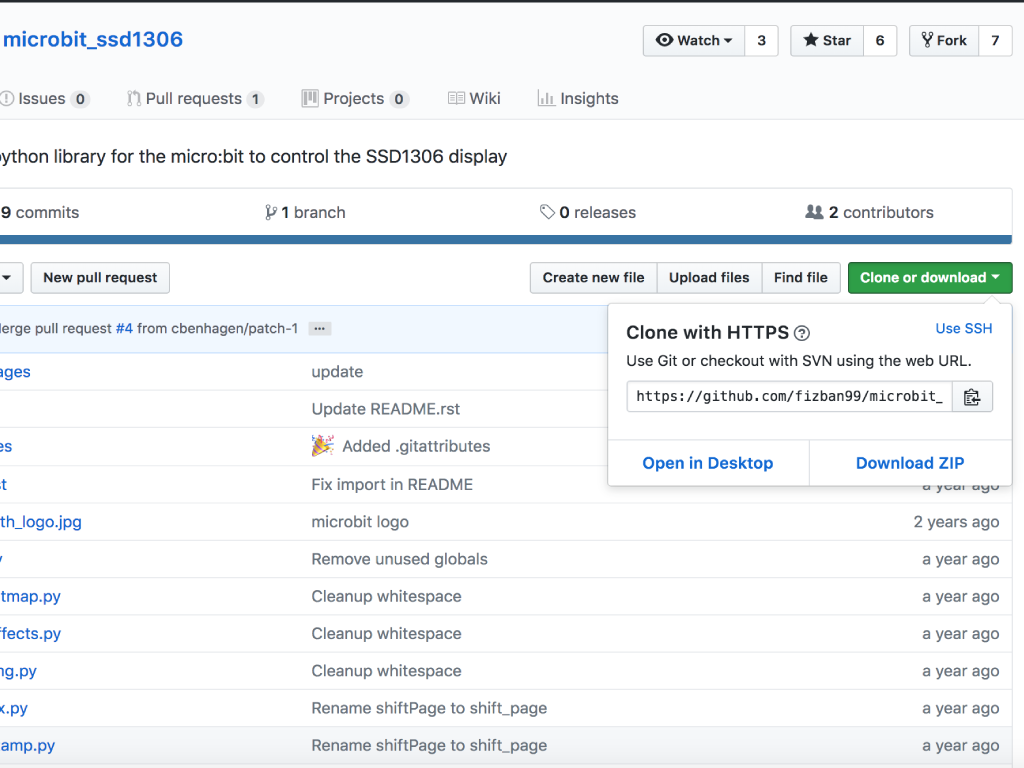Click Upload files button
The height and width of the screenshot is (768, 1024).
709,278
